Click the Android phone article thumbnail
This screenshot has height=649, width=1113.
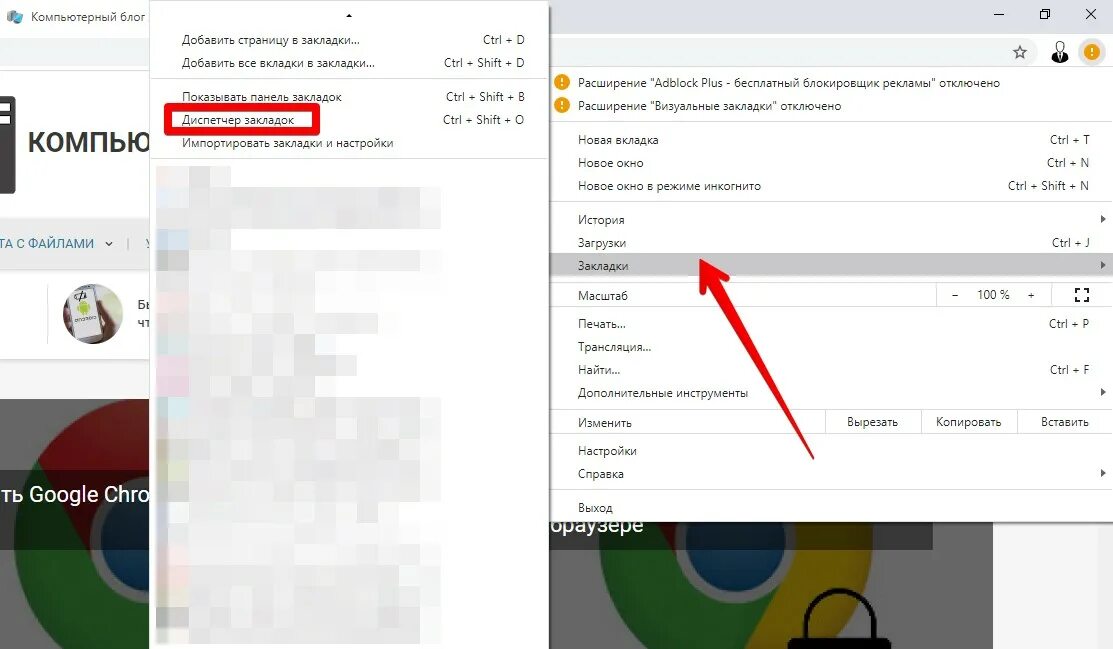pyautogui.click(x=93, y=314)
